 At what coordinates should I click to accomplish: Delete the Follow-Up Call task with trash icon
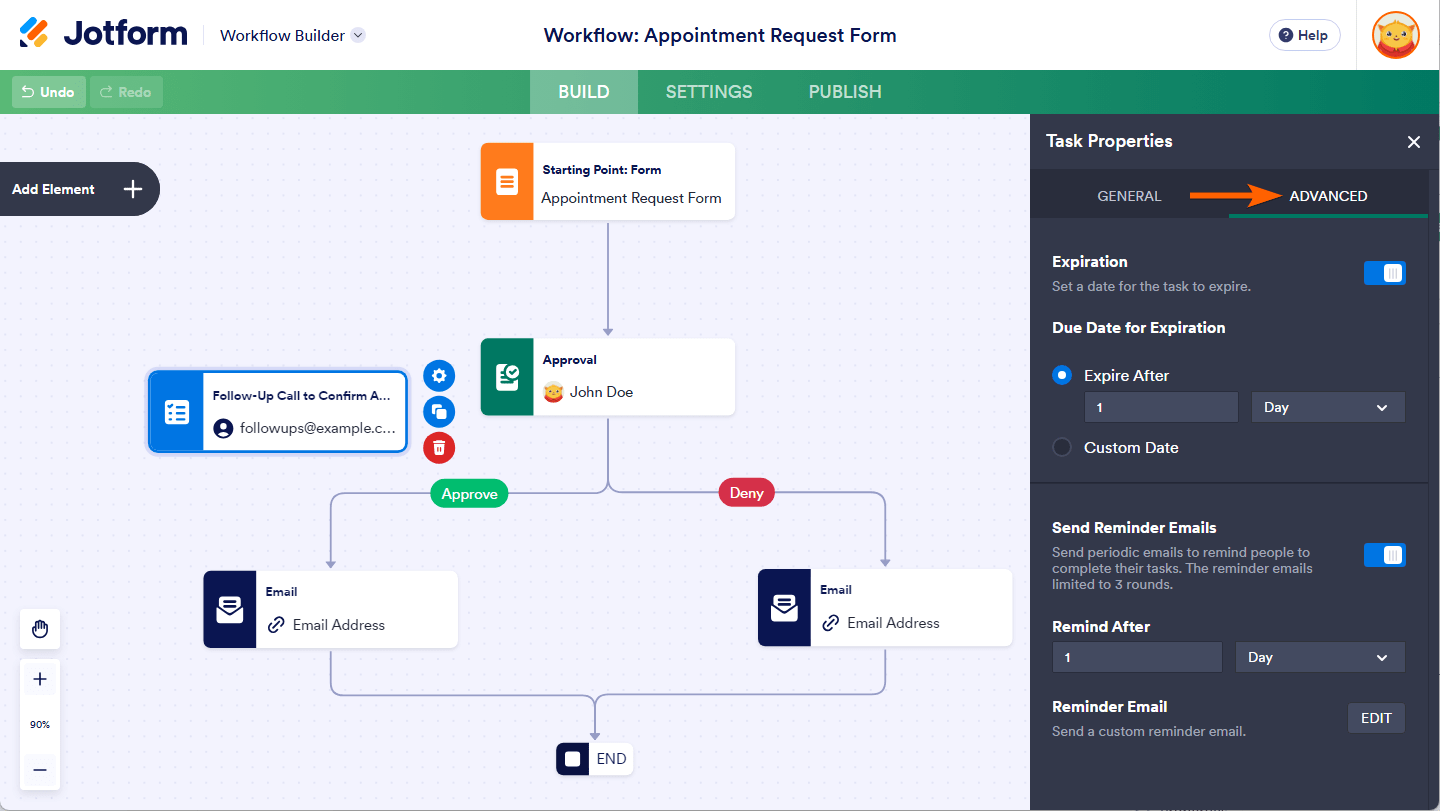(x=439, y=447)
